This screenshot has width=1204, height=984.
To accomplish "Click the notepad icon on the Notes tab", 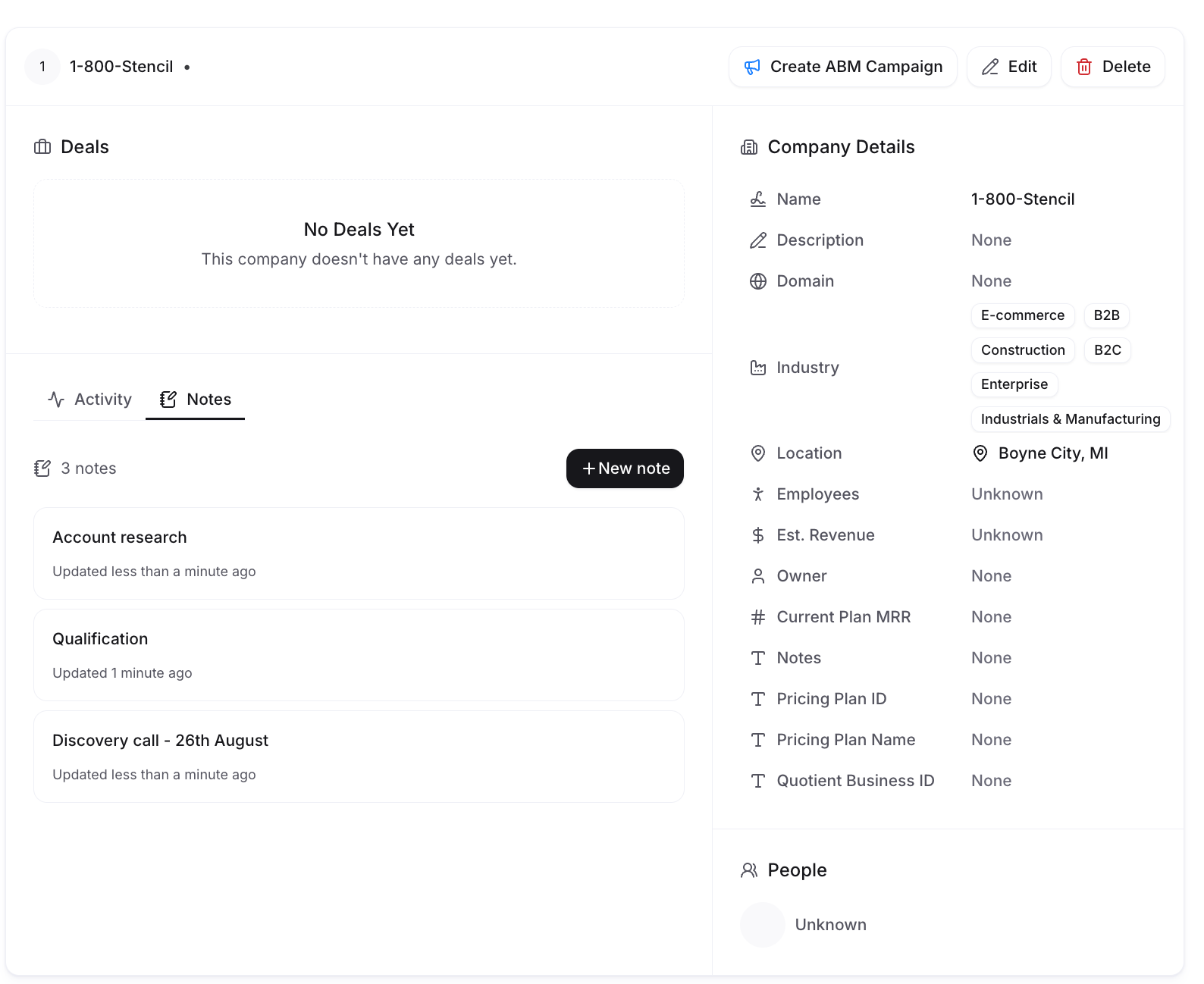I will pos(168,400).
